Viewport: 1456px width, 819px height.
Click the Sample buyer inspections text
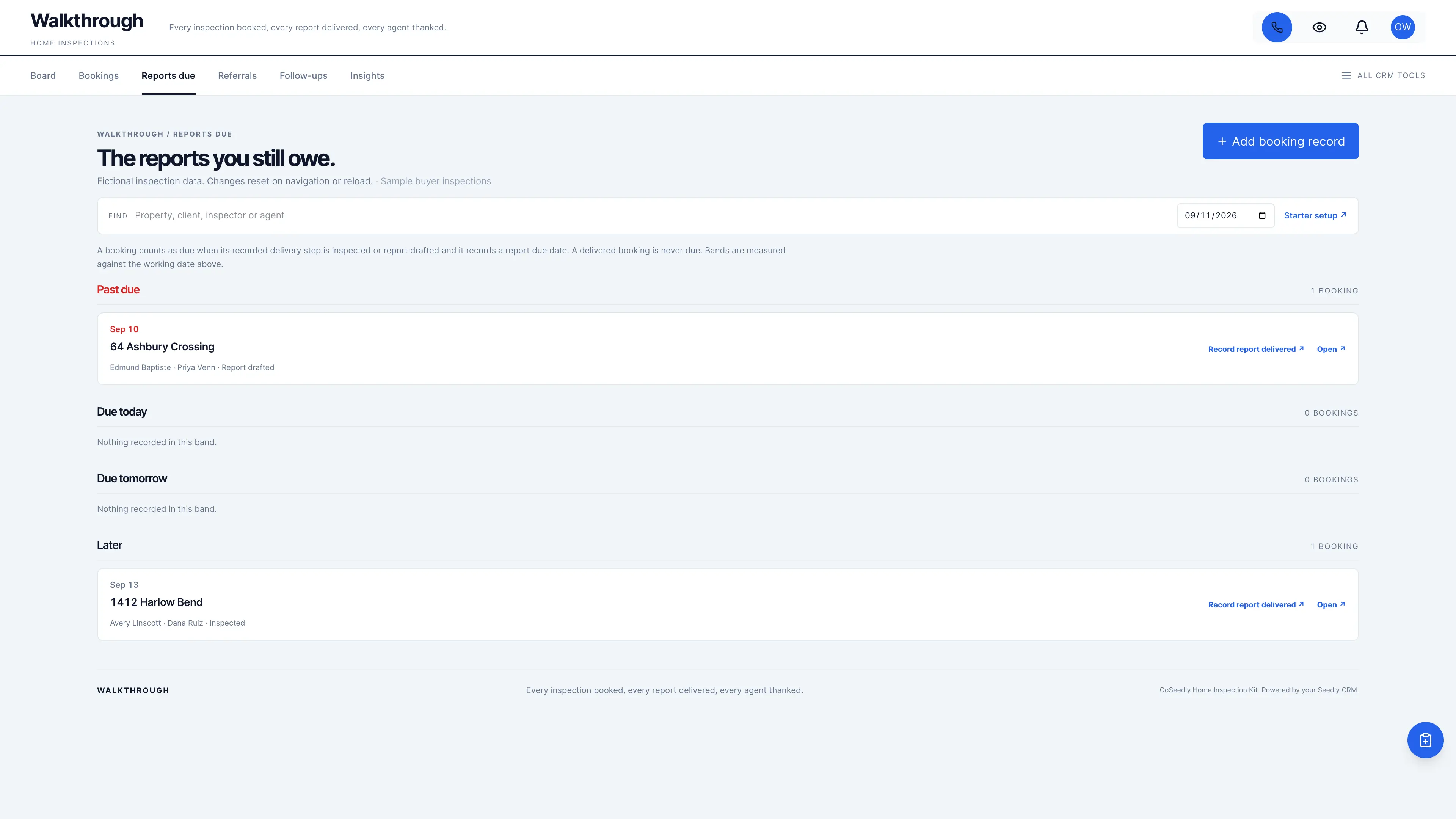[x=436, y=181]
